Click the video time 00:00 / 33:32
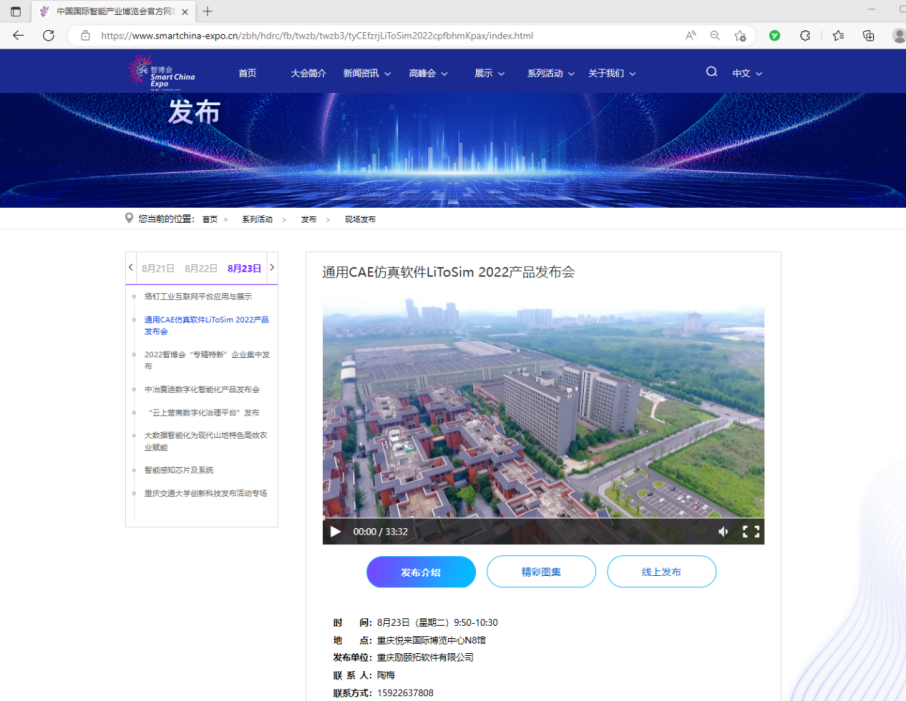Viewport: 906px width, 701px height. pos(380,532)
